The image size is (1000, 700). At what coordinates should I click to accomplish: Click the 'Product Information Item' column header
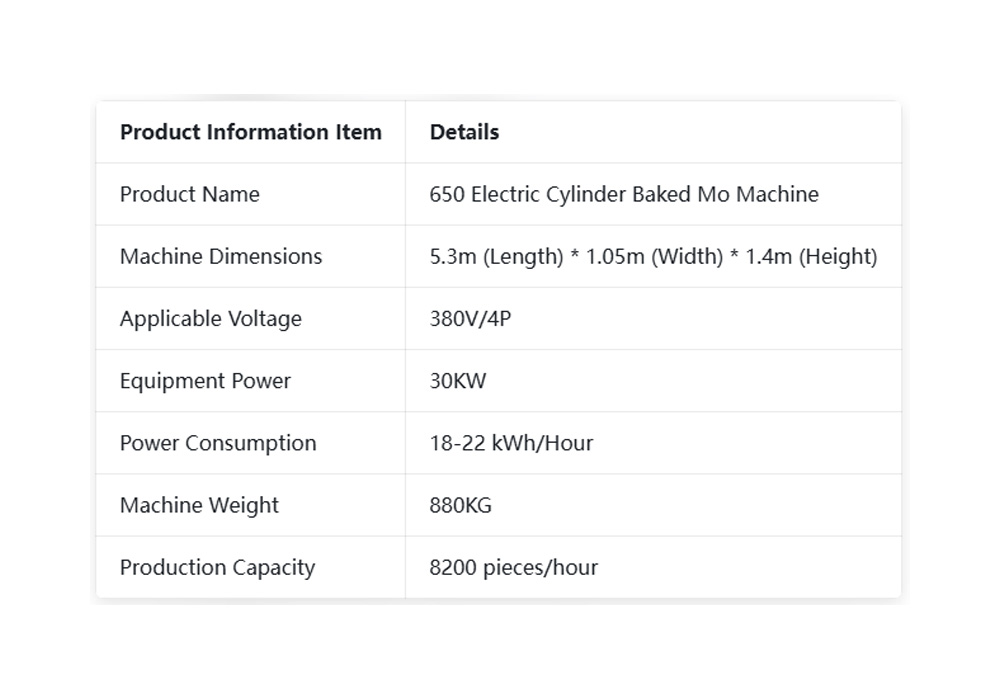click(251, 132)
